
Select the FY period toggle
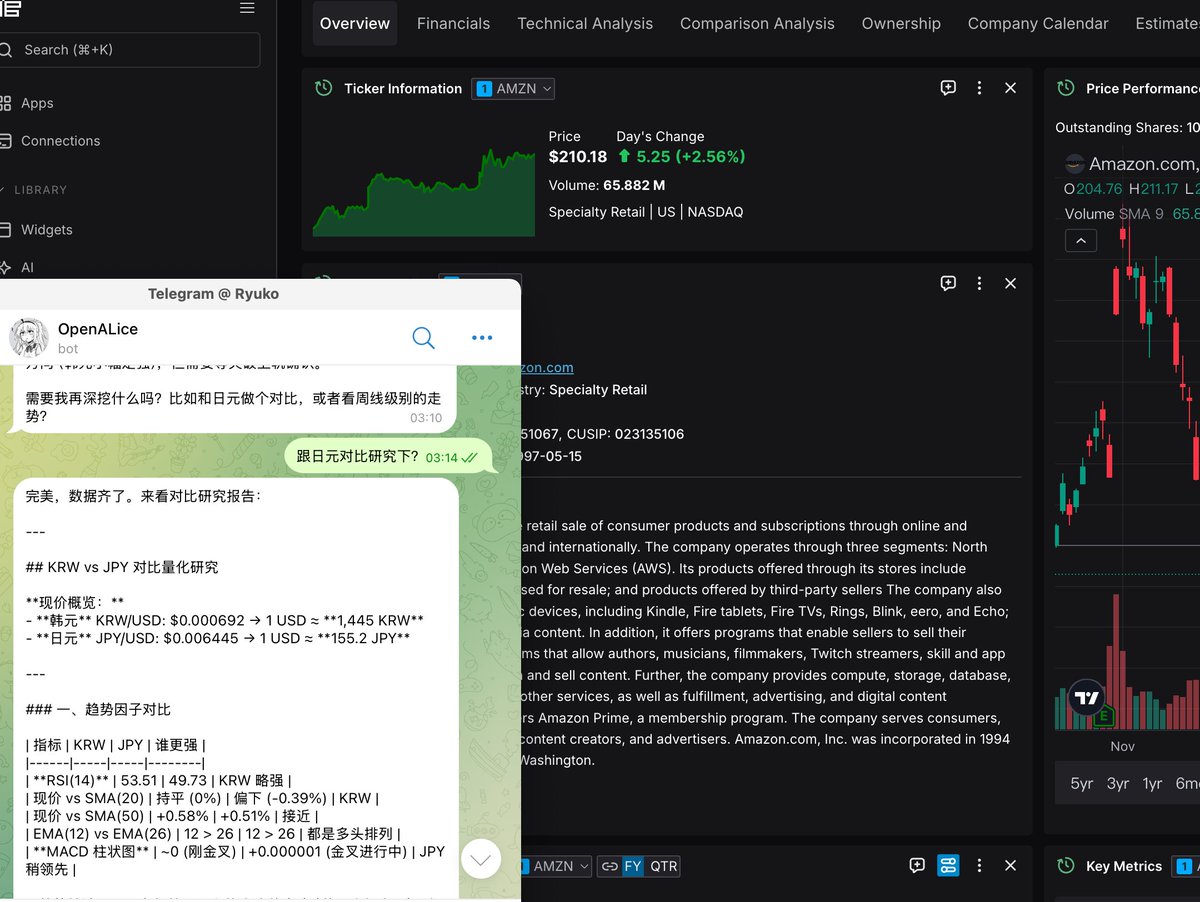tap(633, 866)
